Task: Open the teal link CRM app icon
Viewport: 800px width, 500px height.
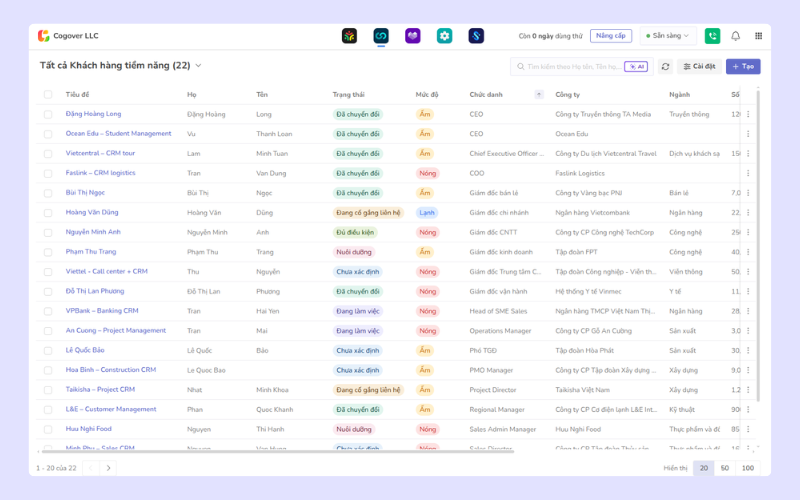Action: point(381,36)
